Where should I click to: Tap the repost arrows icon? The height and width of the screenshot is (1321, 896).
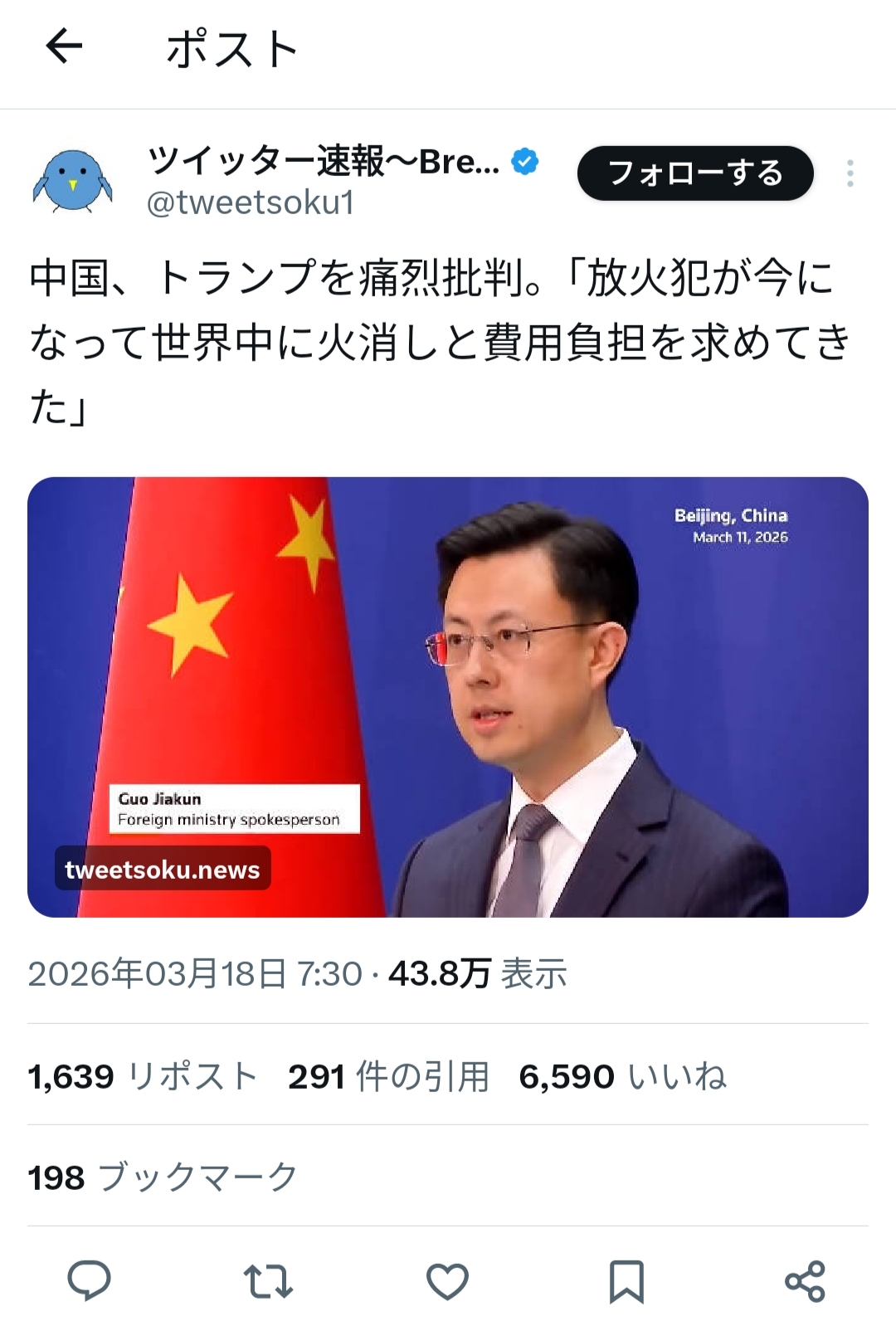[x=268, y=1280]
